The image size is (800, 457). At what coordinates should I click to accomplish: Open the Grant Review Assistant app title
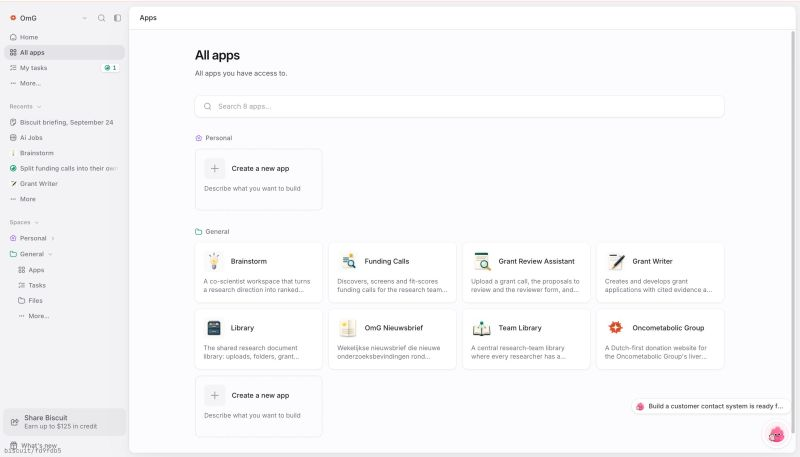coord(536,261)
